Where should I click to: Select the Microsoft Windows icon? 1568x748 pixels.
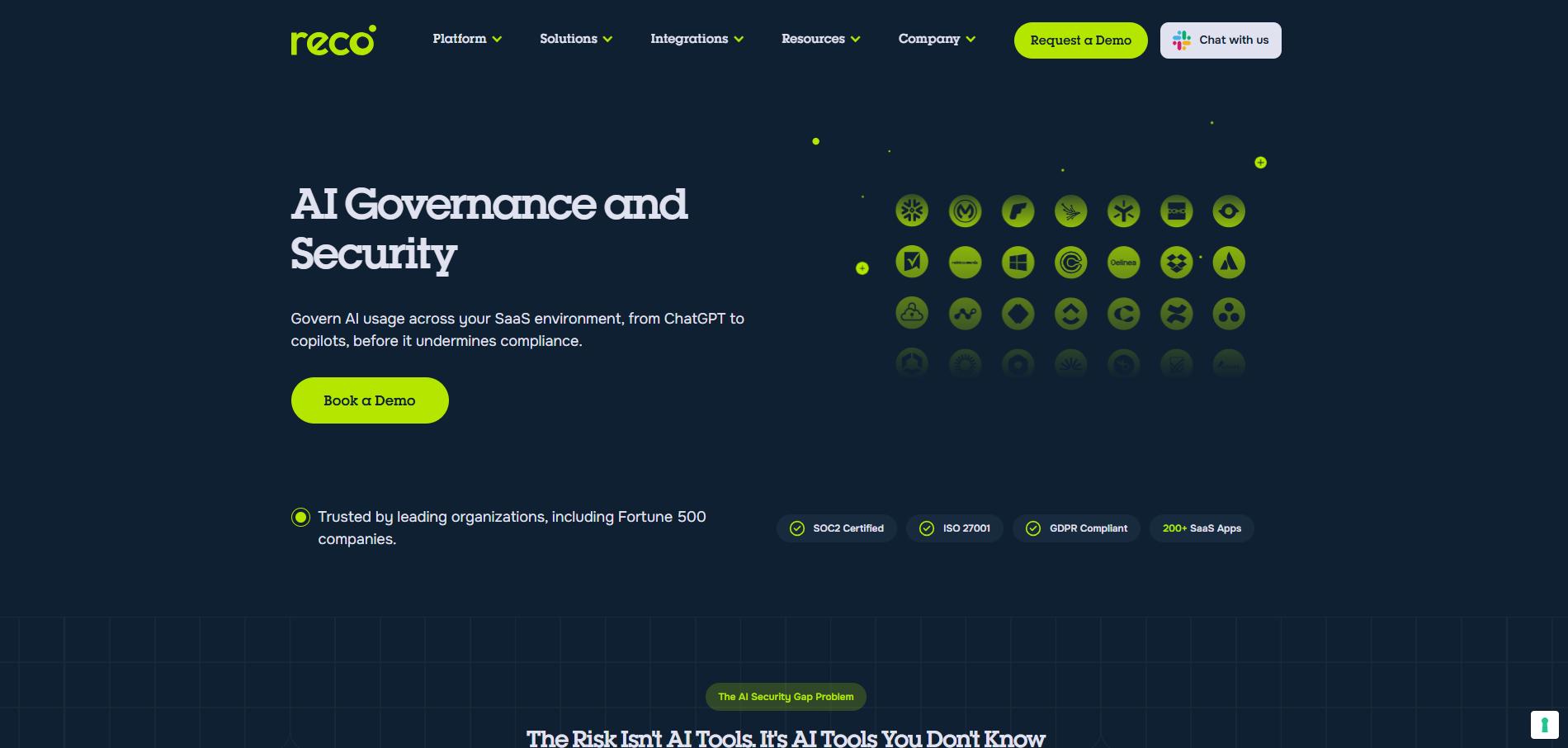[1018, 262]
